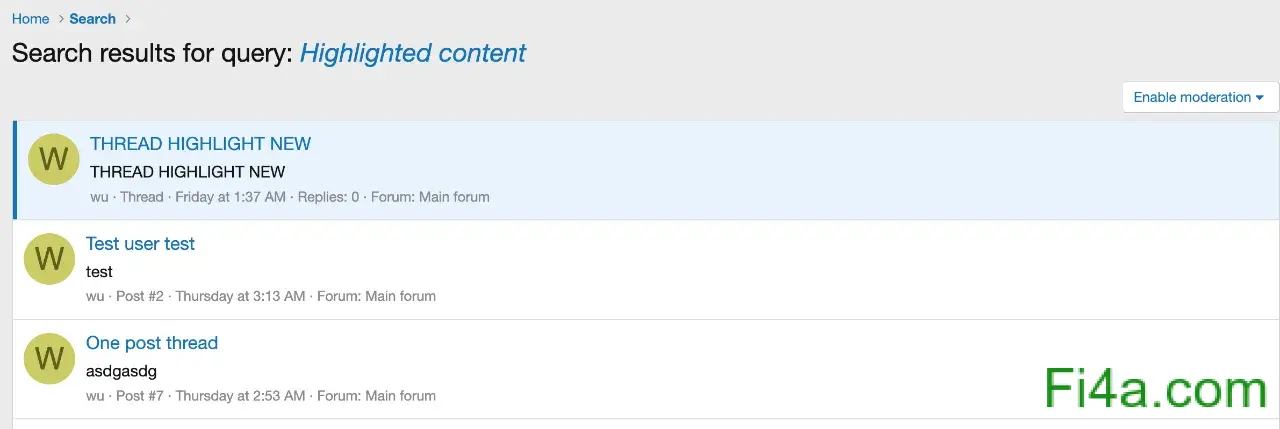The width and height of the screenshot is (1280, 429).
Task: Open Main forum link of Post #2
Action: point(400,296)
